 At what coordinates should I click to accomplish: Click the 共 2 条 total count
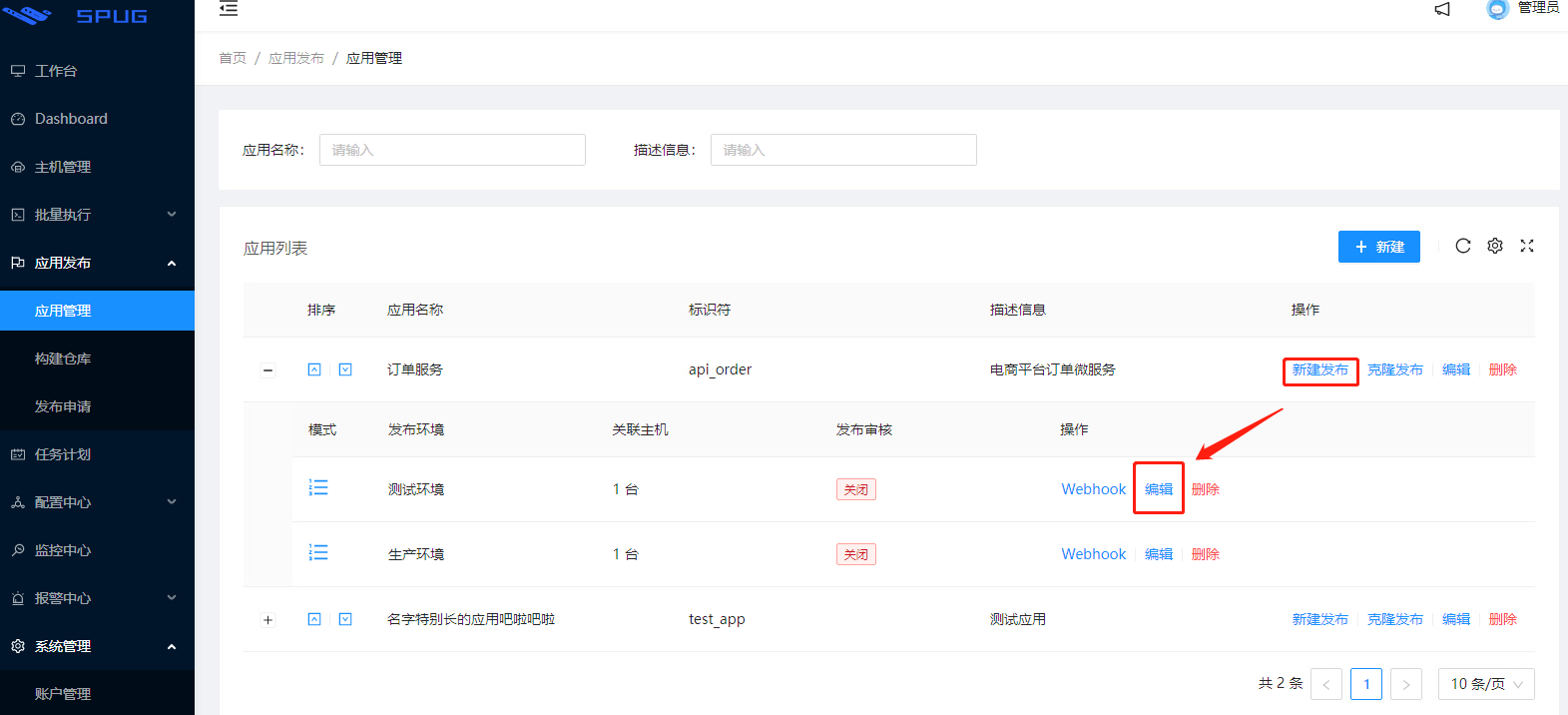tap(1281, 683)
